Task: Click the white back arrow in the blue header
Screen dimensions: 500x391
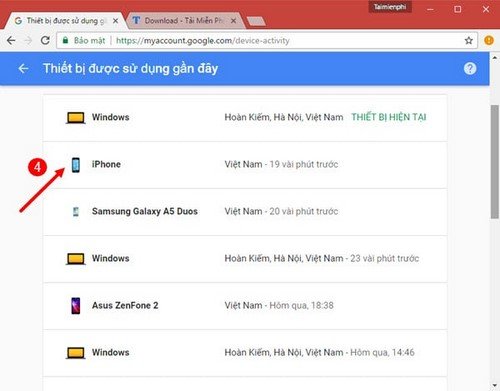Action: tap(23, 69)
